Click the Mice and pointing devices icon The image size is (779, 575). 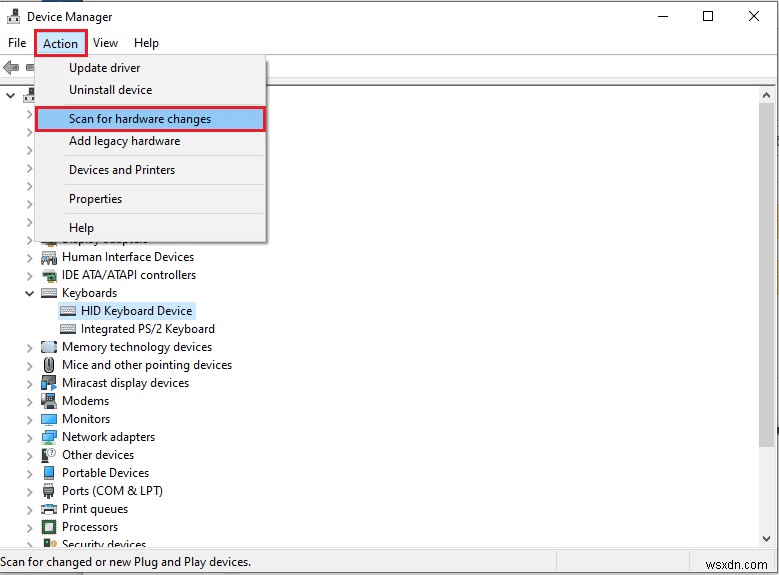click(x=49, y=365)
